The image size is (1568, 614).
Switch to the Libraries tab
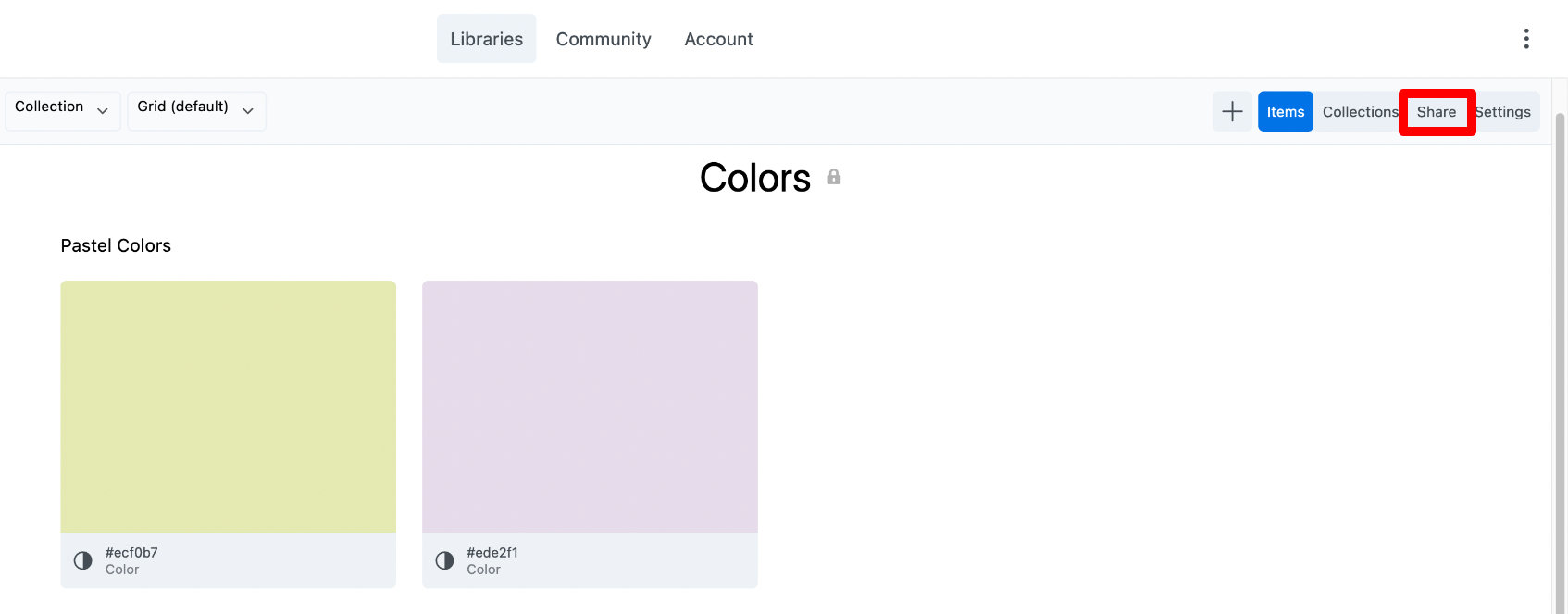point(486,39)
